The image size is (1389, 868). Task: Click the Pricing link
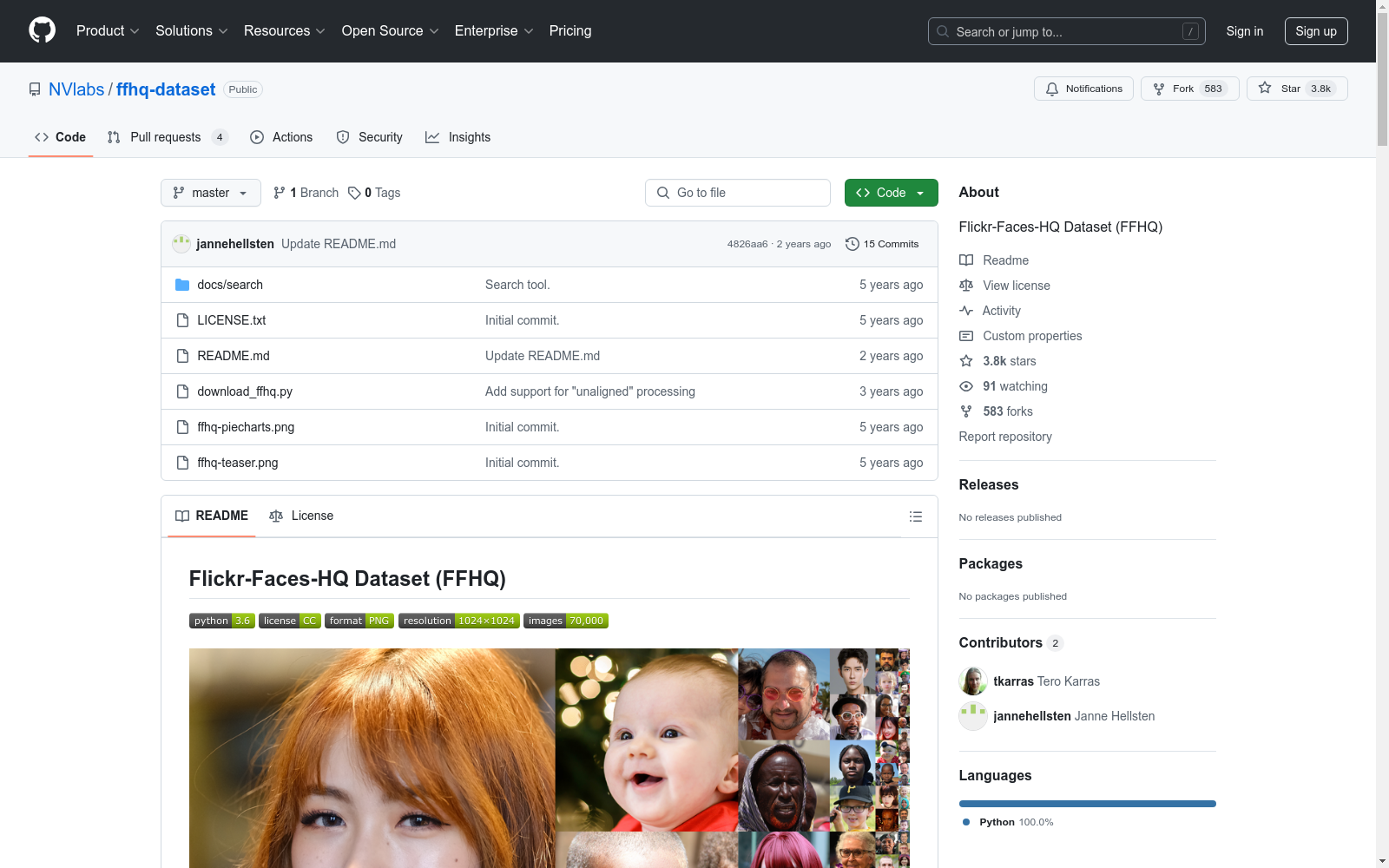570,30
